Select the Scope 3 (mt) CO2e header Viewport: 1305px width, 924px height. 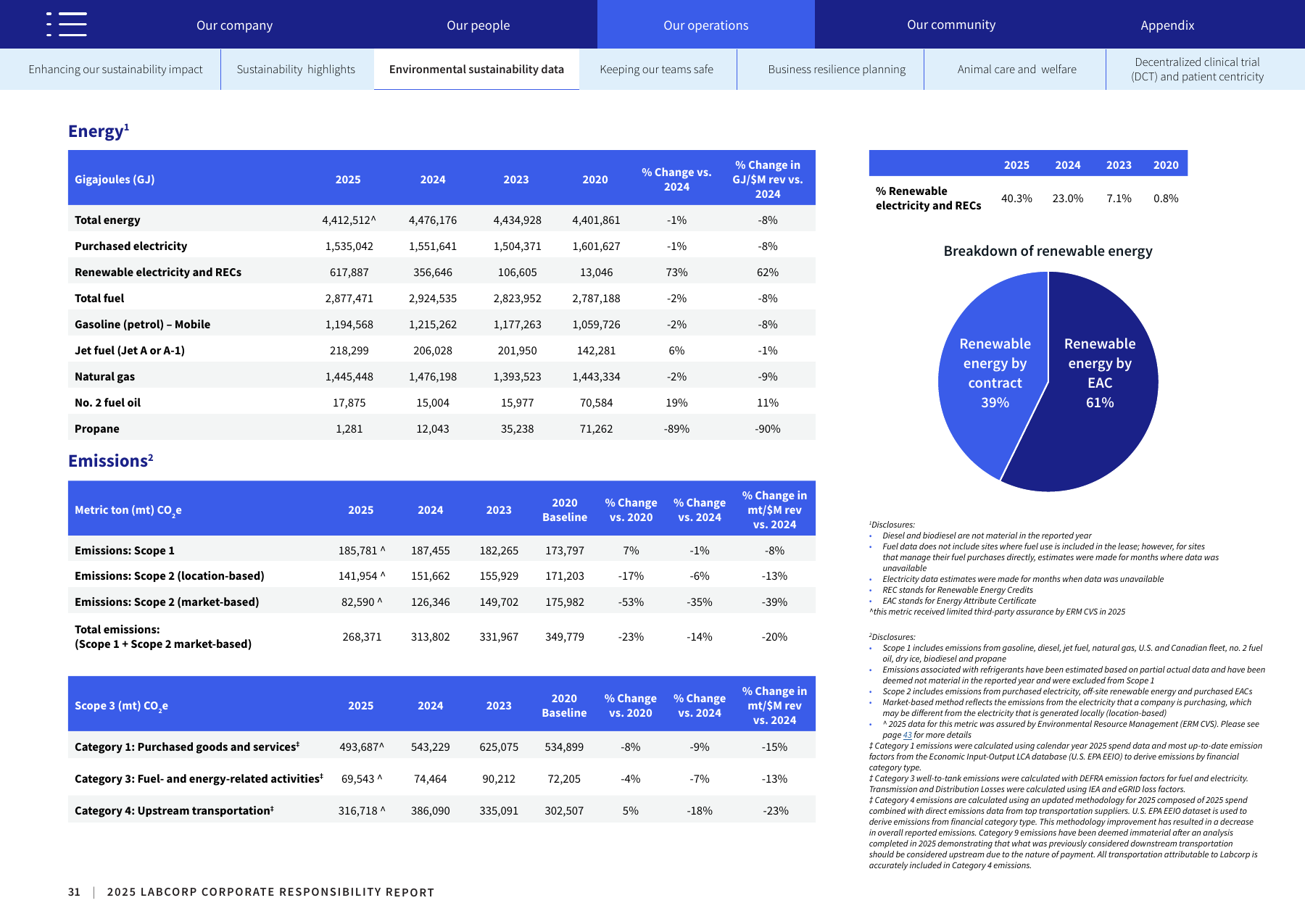tap(121, 706)
